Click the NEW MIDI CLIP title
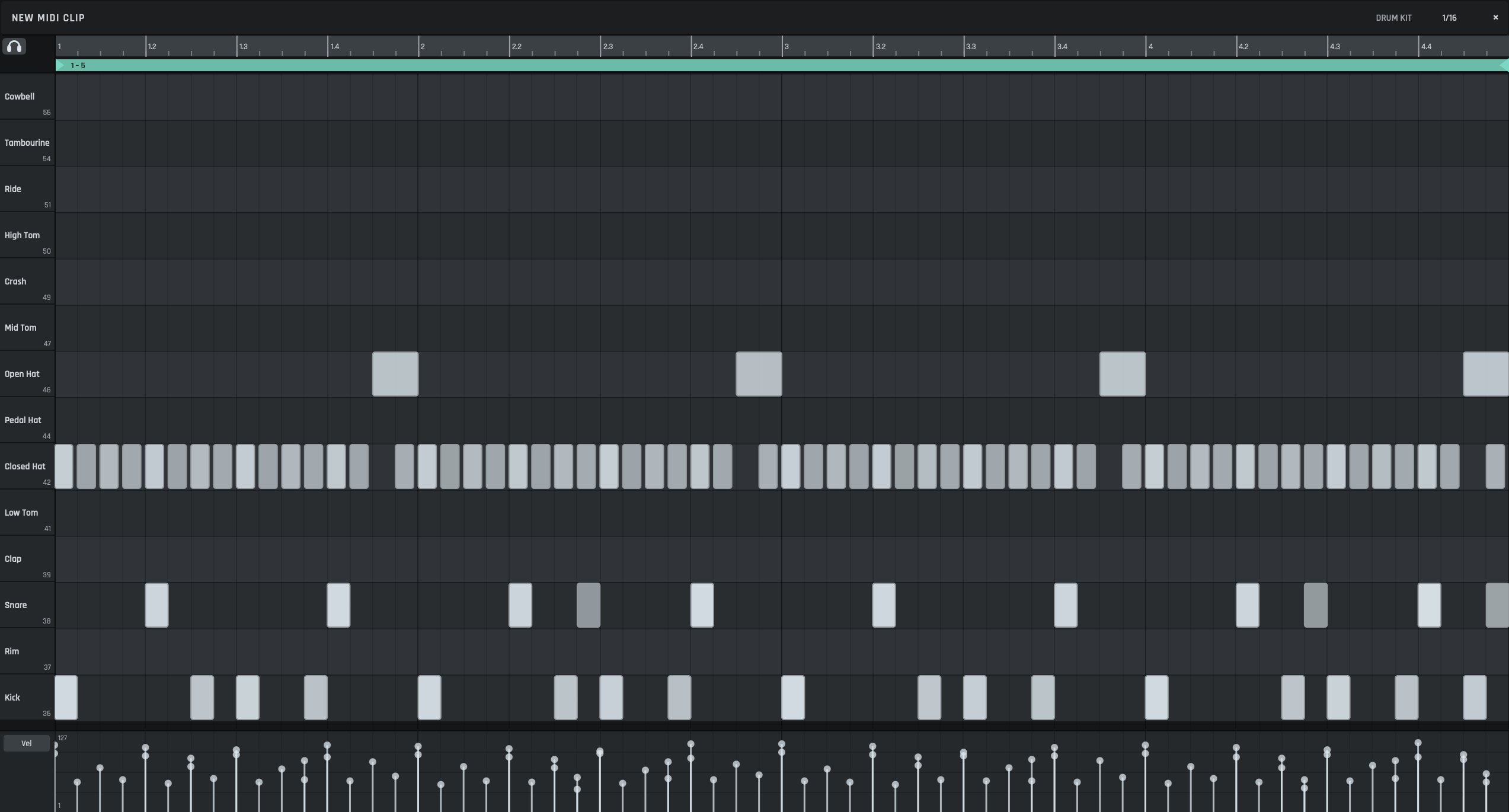 (x=48, y=18)
